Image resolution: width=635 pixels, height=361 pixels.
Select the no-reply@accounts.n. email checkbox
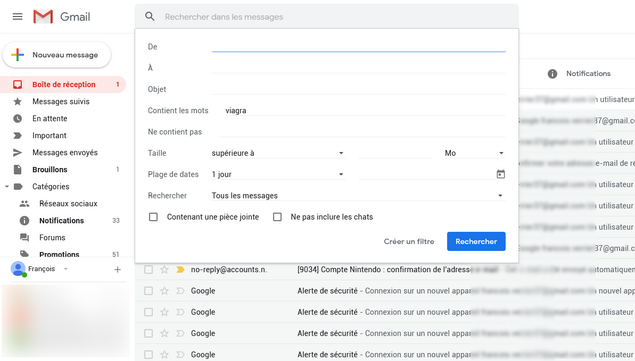[149, 269]
